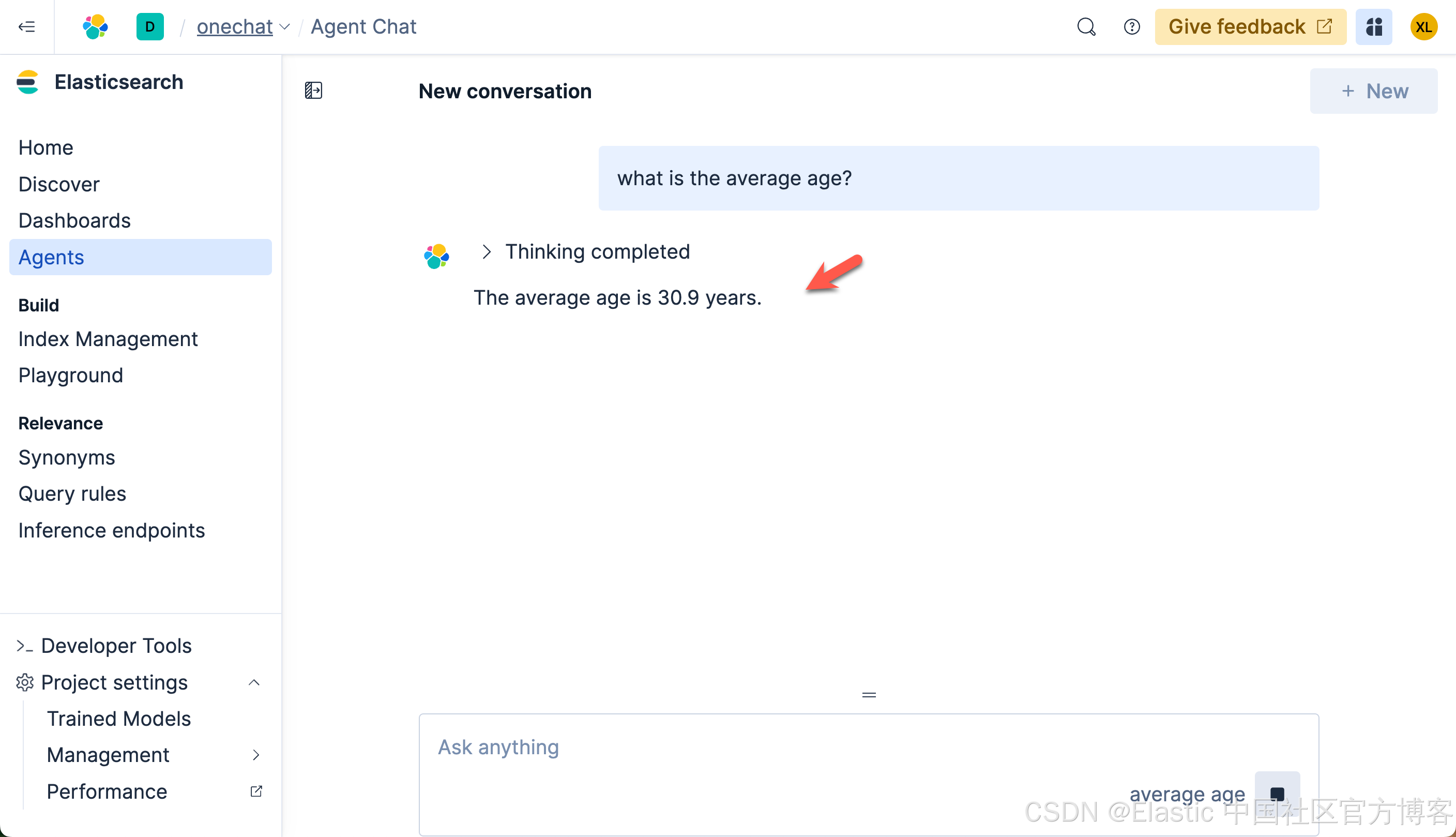Click the Give feedback button

pyautogui.click(x=1250, y=26)
